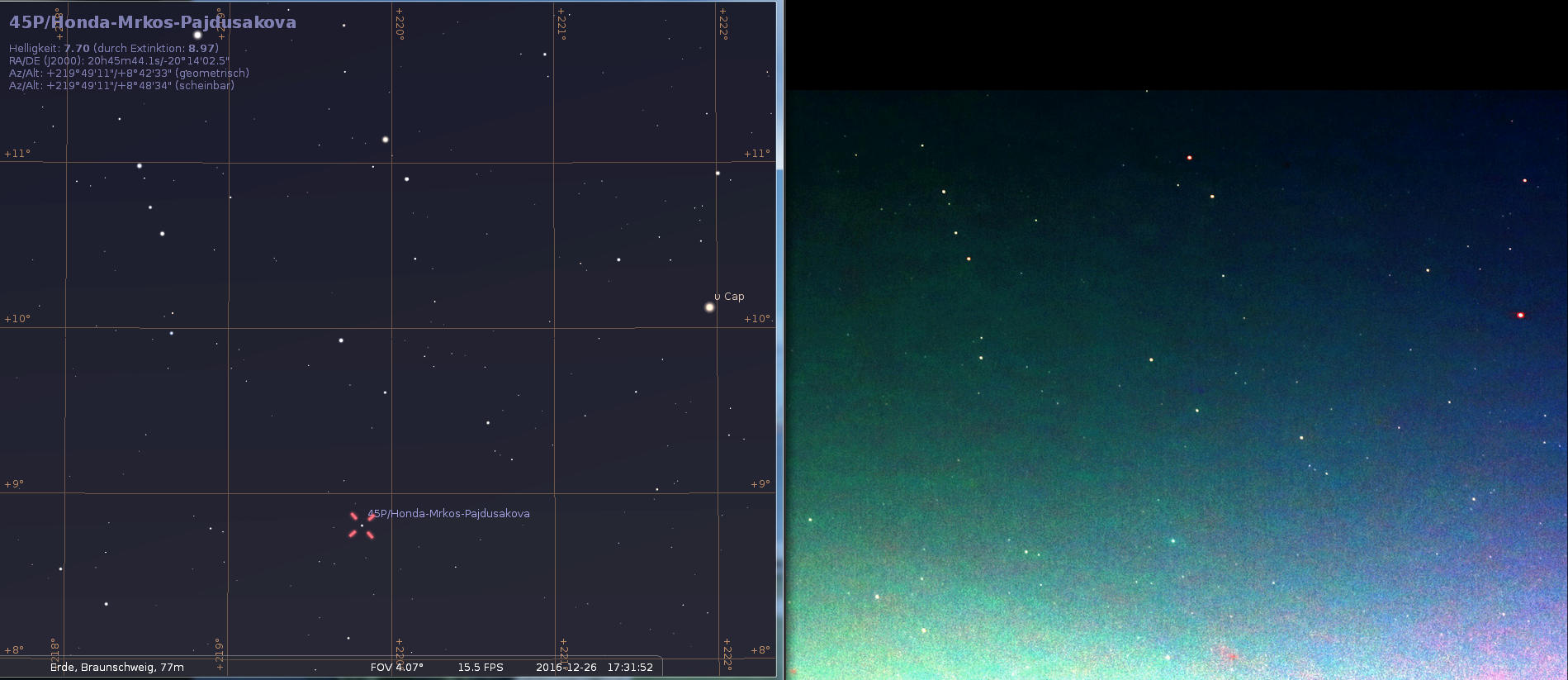This screenshot has height=680, width=1568.
Task: Select the brightest star near top left of chart
Action: pos(197,35)
